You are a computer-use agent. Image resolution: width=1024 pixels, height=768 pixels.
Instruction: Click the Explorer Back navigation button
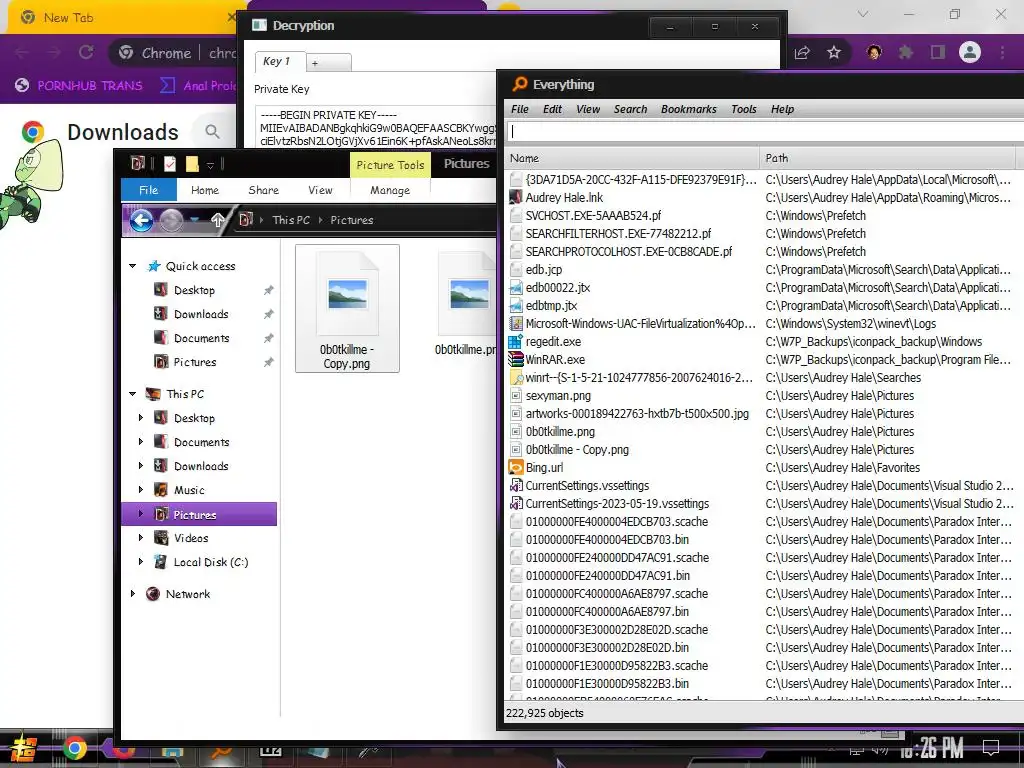tap(142, 221)
